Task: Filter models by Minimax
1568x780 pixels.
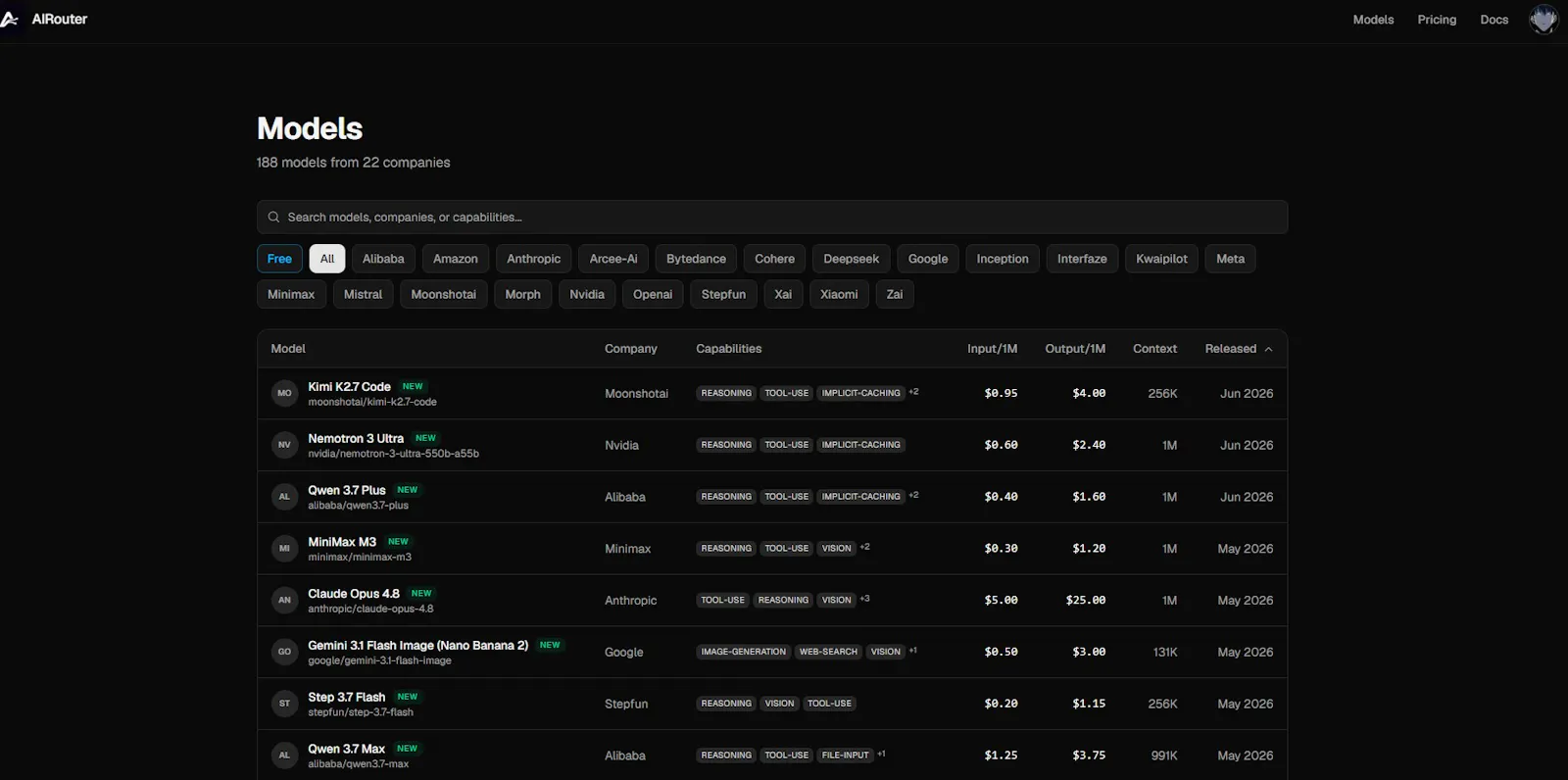Action: pos(291,294)
